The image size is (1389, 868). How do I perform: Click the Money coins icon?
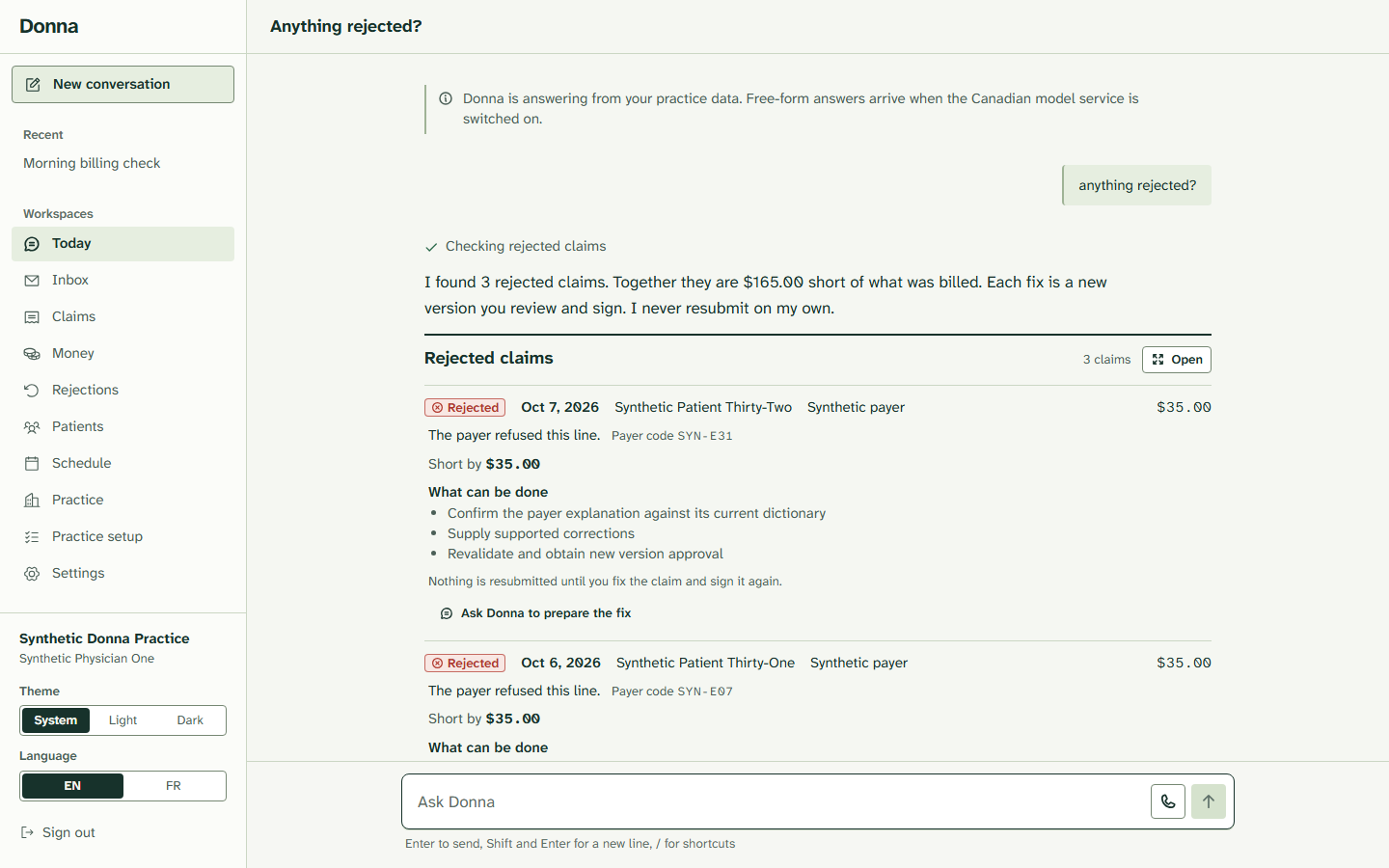point(32,354)
